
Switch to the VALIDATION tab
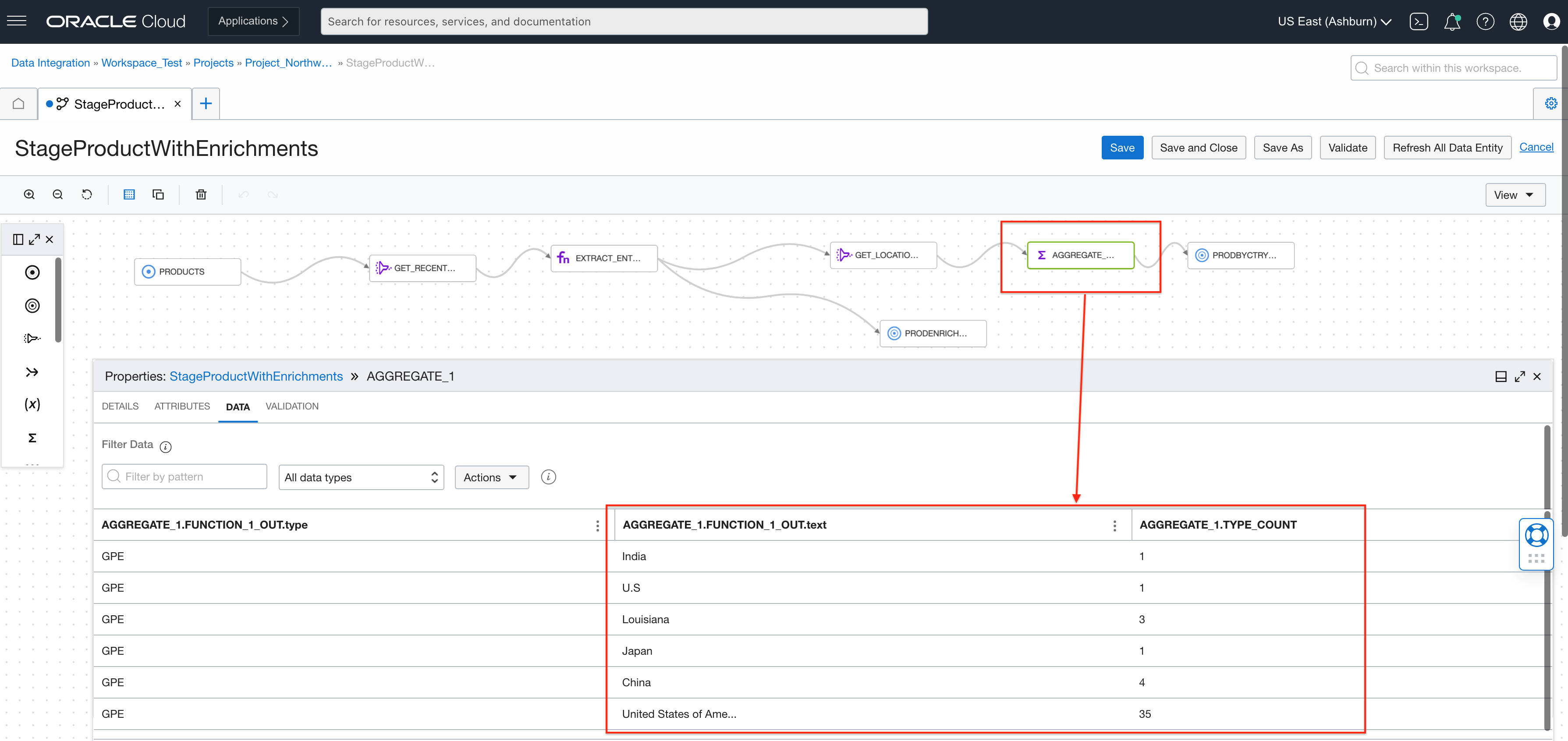(x=291, y=406)
